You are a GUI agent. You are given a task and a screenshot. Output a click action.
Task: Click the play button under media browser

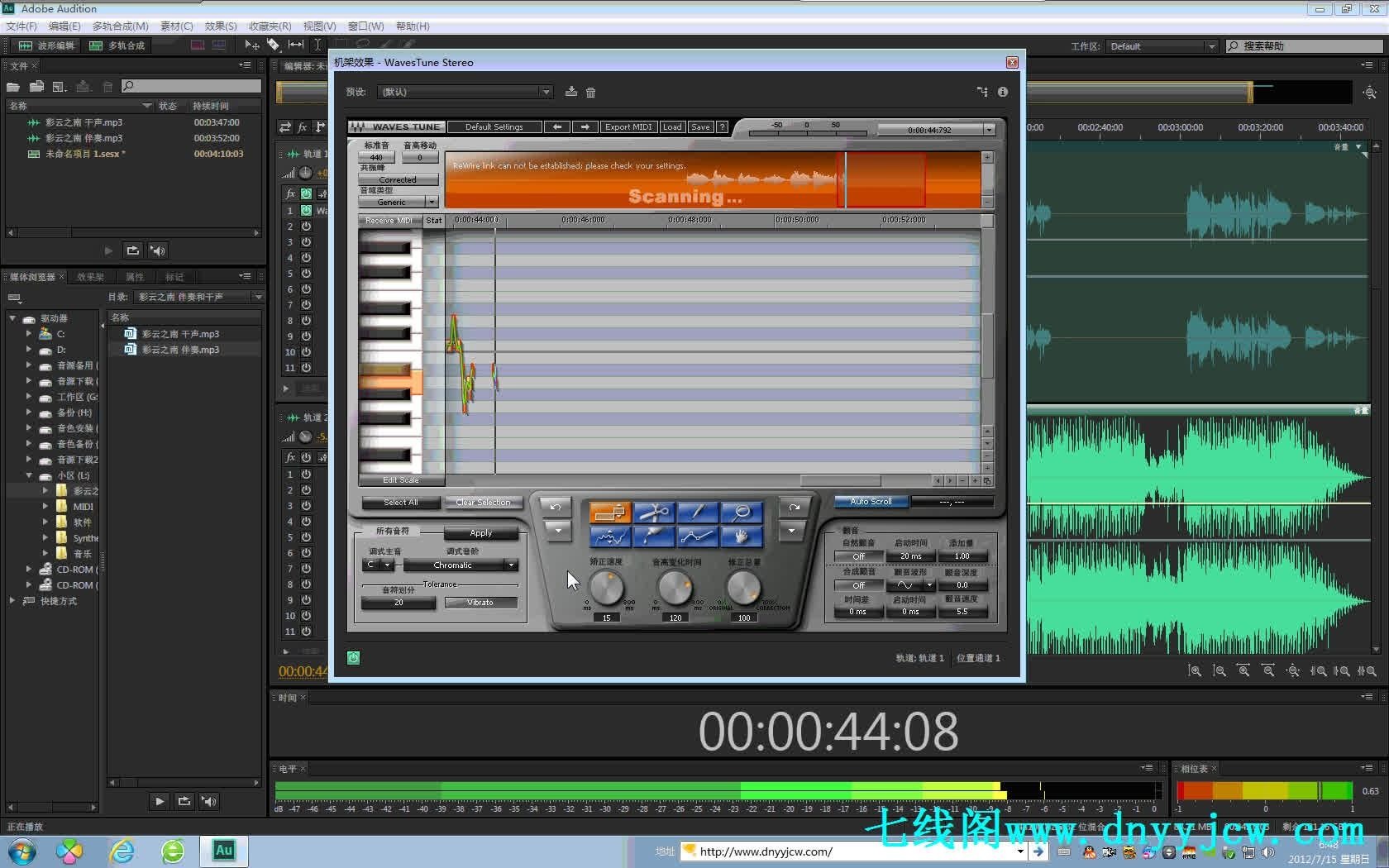(159, 800)
